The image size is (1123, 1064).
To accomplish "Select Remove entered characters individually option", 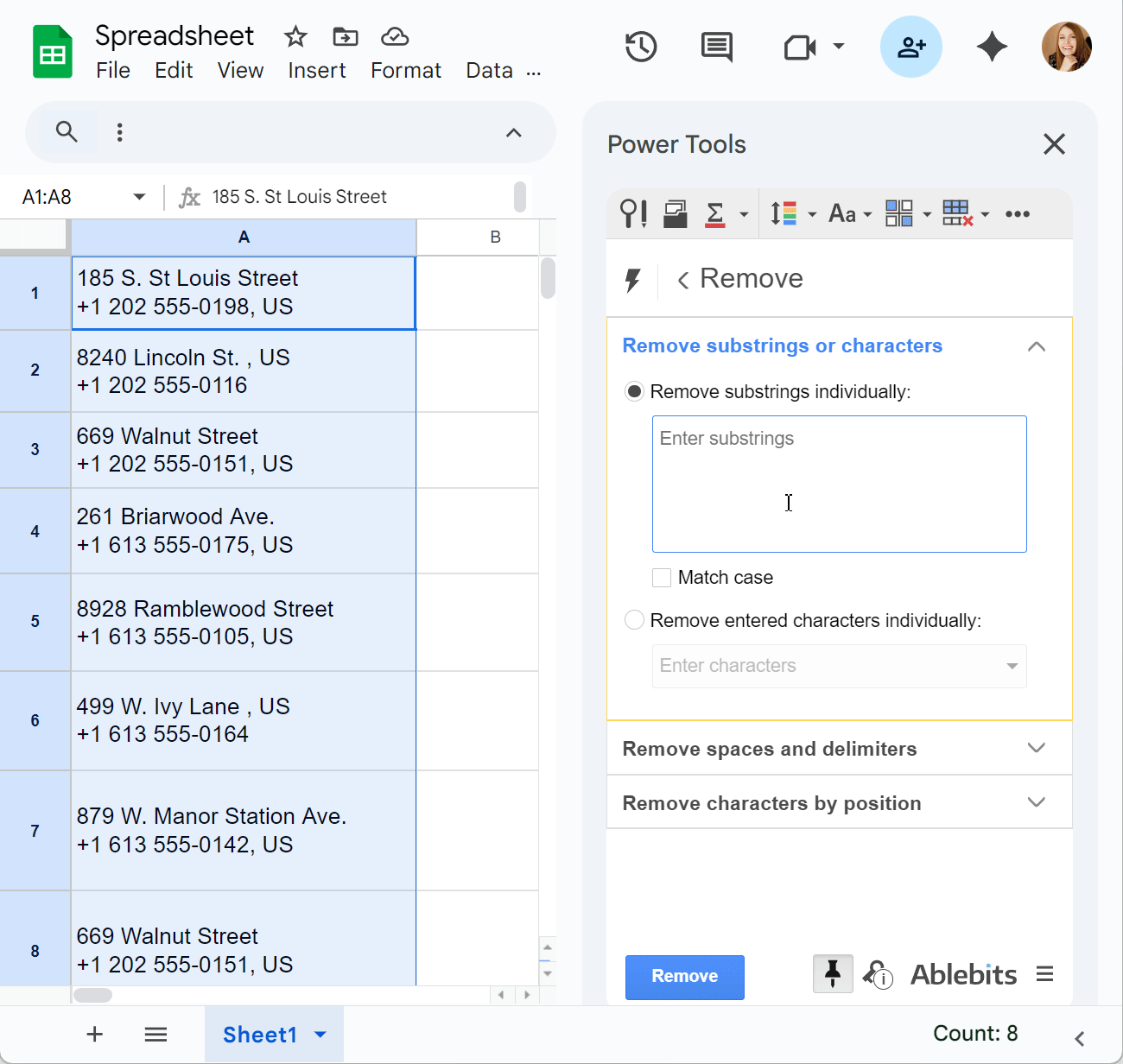I will 634,620.
